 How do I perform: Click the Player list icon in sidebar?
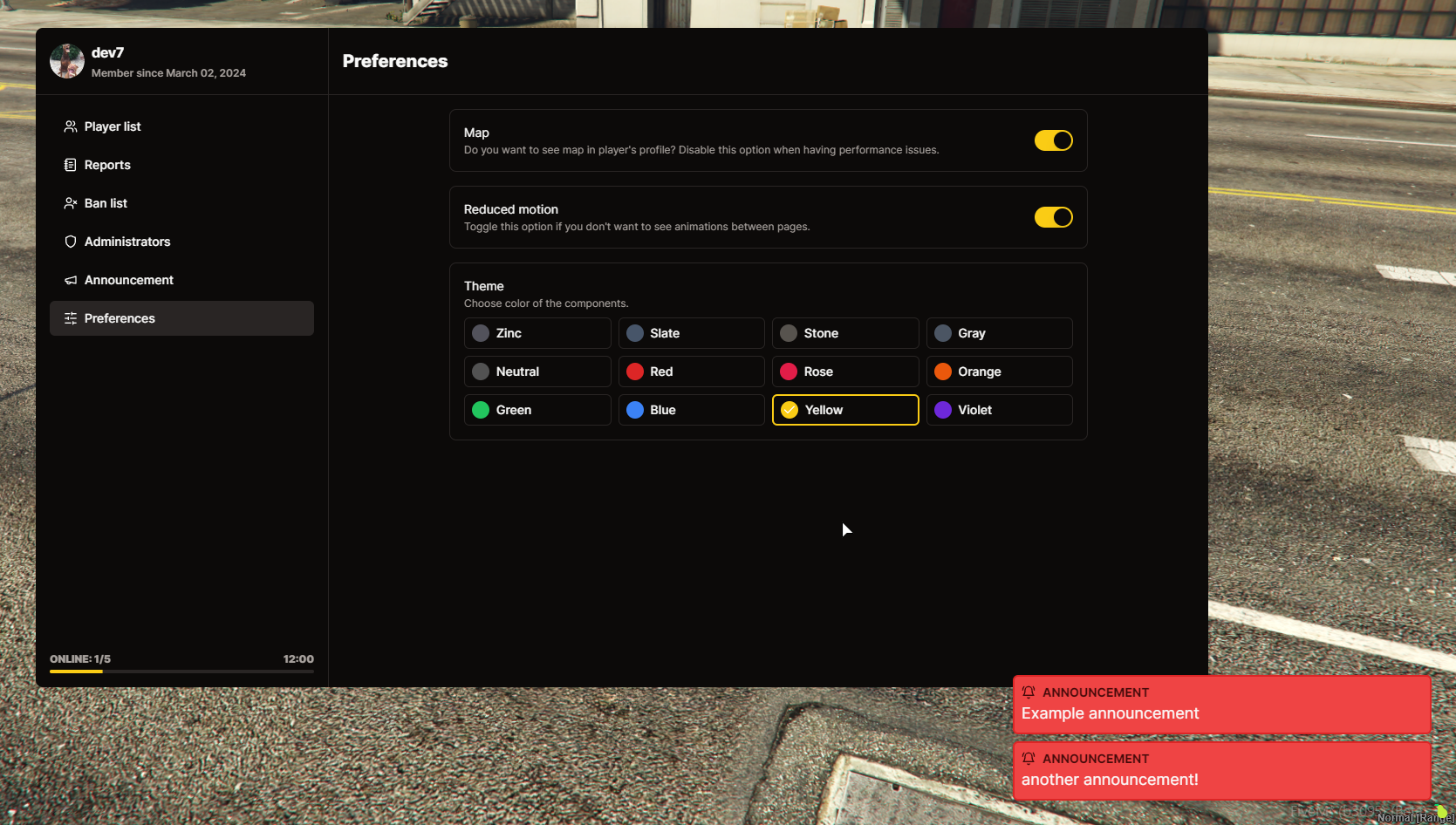coord(70,126)
